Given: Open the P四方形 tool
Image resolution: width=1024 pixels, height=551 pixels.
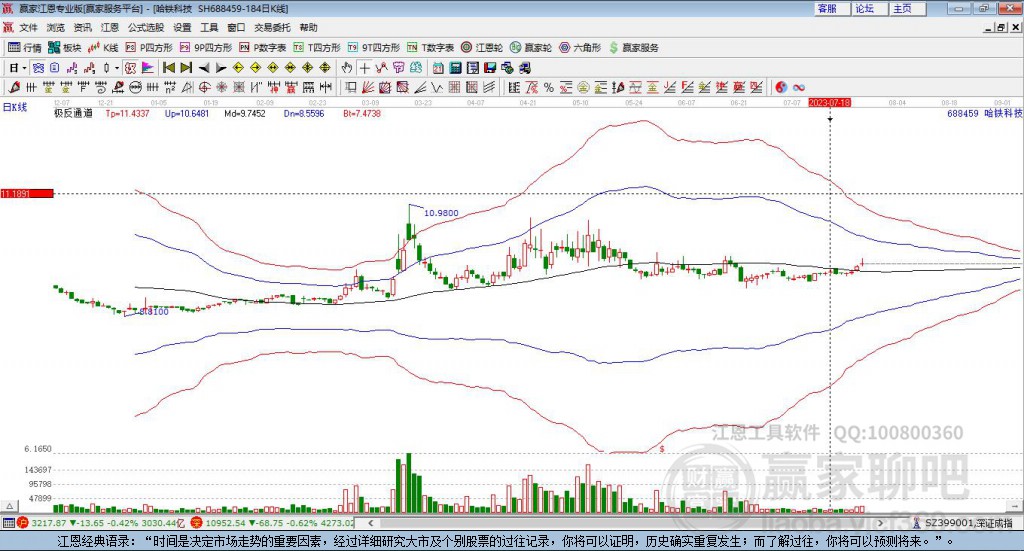Looking at the screenshot, I should pos(149,48).
